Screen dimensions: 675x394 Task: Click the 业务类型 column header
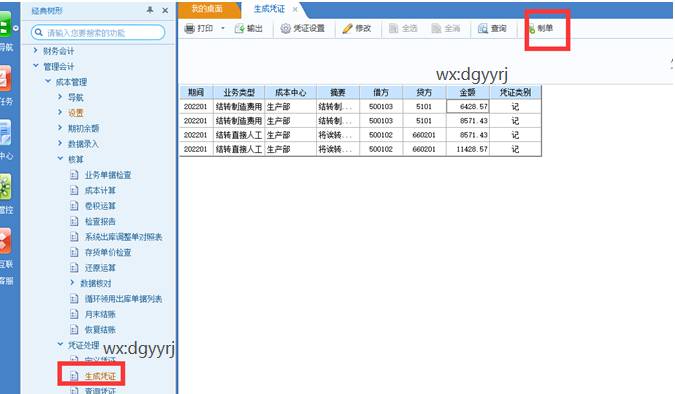[239, 92]
